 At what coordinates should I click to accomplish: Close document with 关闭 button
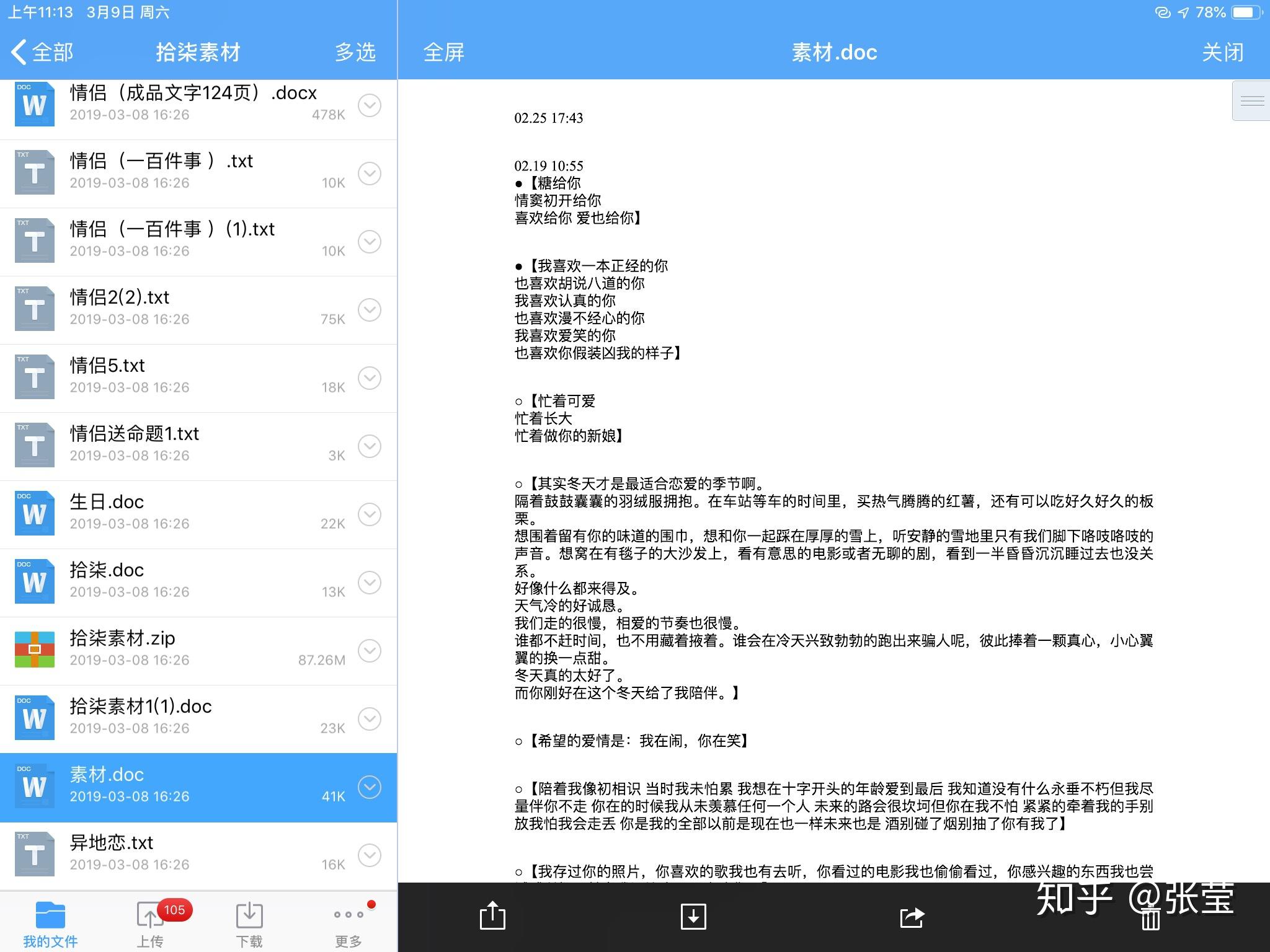pyautogui.click(x=1223, y=52)
